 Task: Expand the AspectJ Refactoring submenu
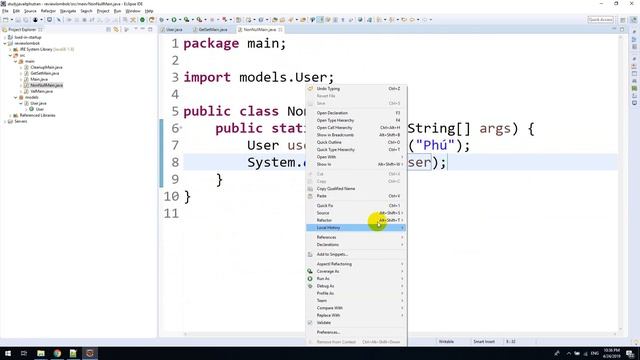pos(356,264)
